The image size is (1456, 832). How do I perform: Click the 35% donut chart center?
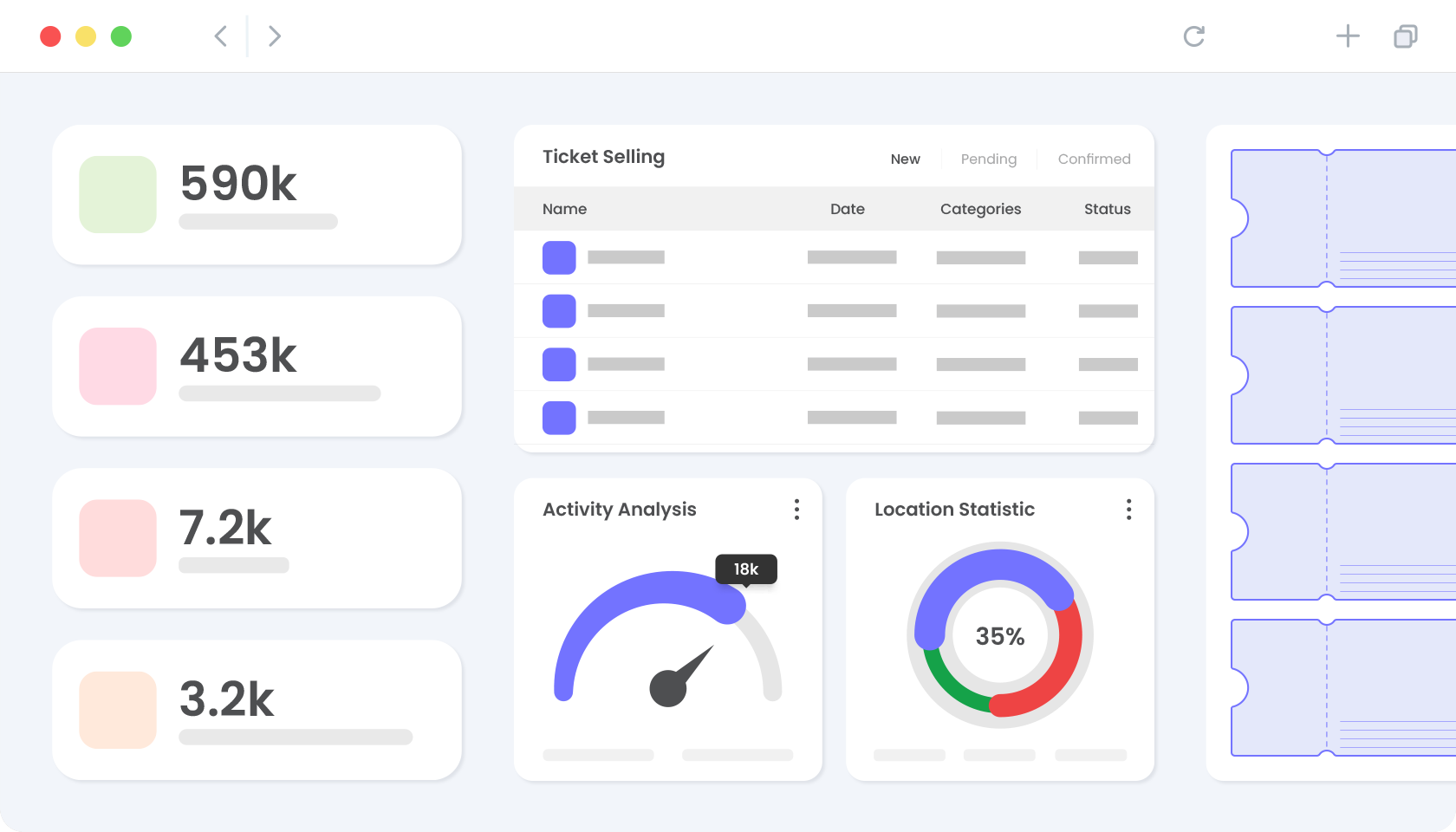click(1000, 636)
